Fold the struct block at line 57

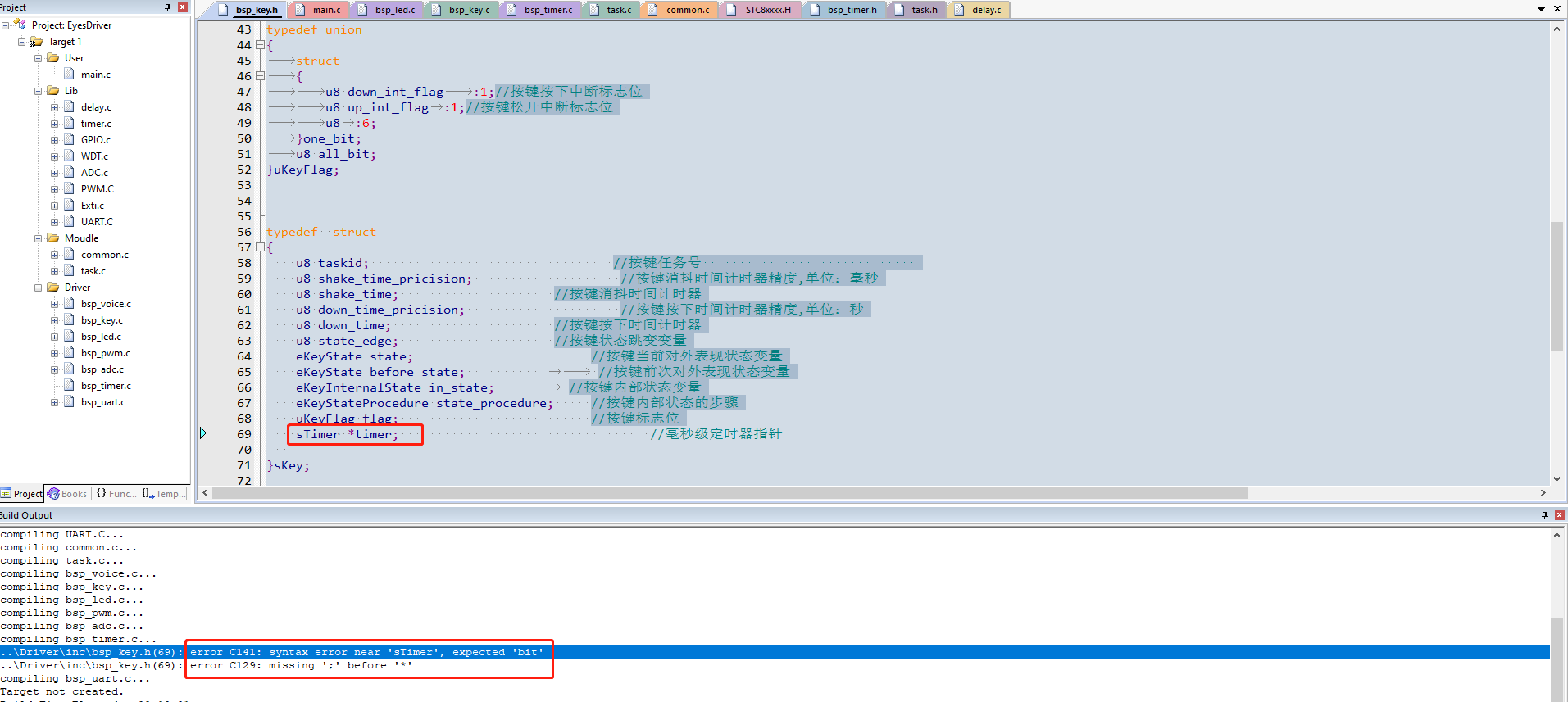click(x=260, y=247)
